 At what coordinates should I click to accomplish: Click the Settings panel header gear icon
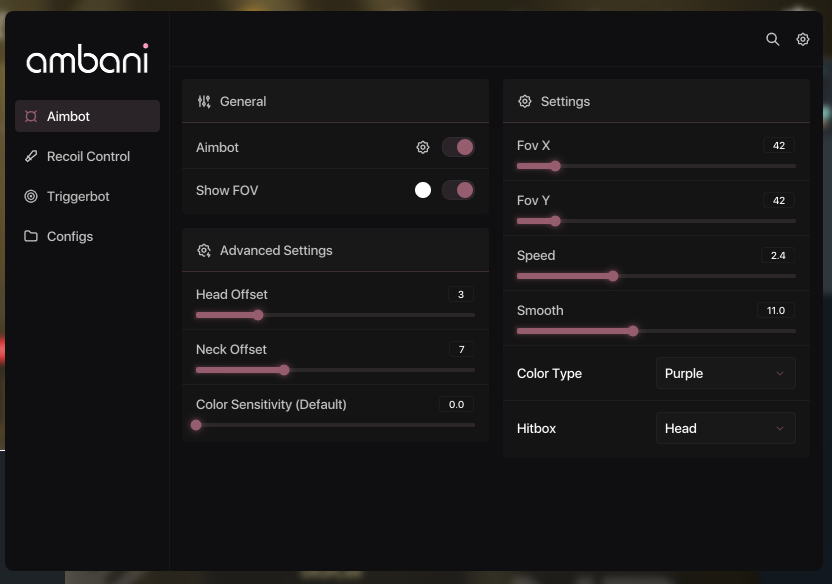[525, 101]
